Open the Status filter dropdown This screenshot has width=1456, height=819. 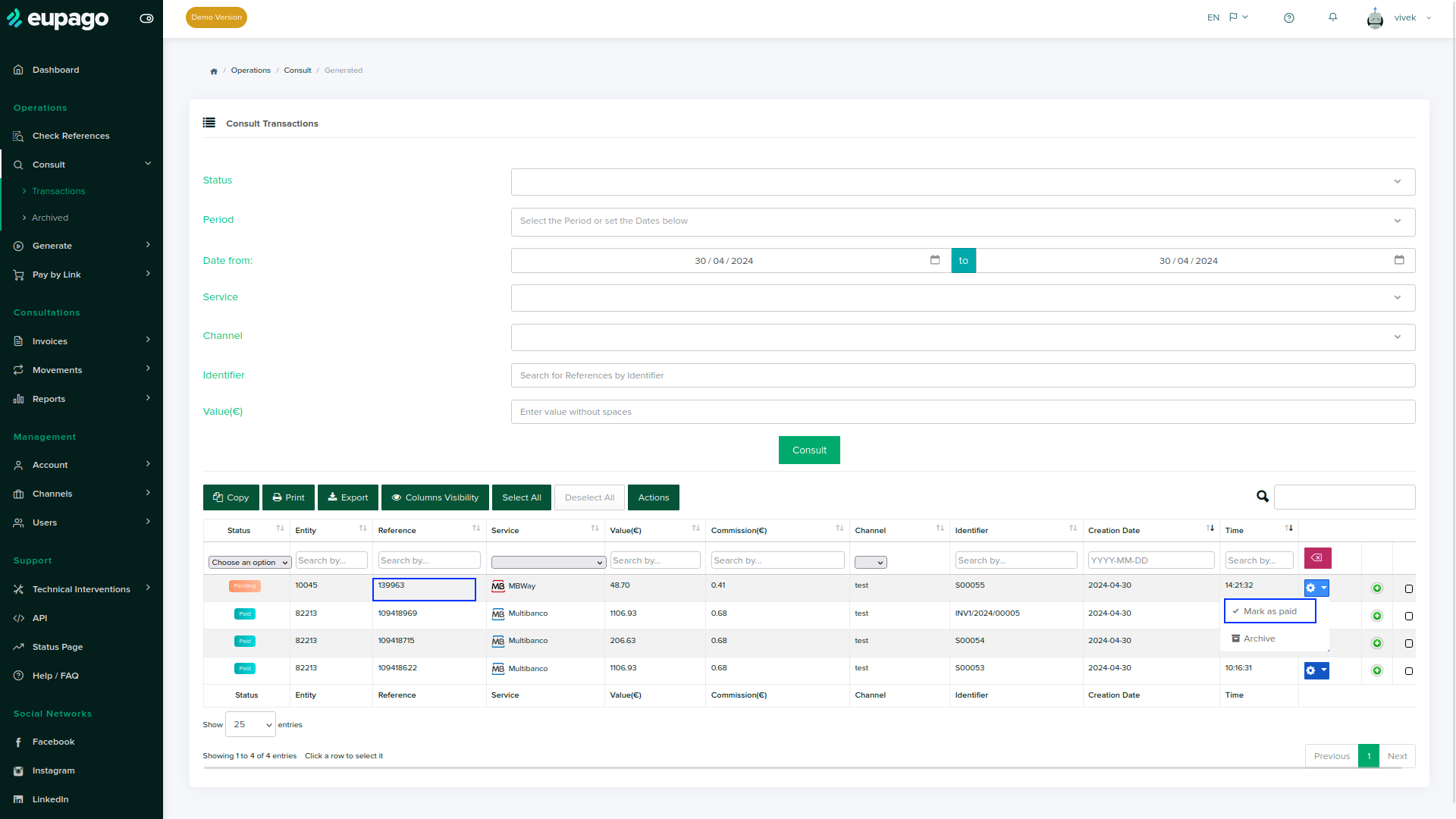963,182
